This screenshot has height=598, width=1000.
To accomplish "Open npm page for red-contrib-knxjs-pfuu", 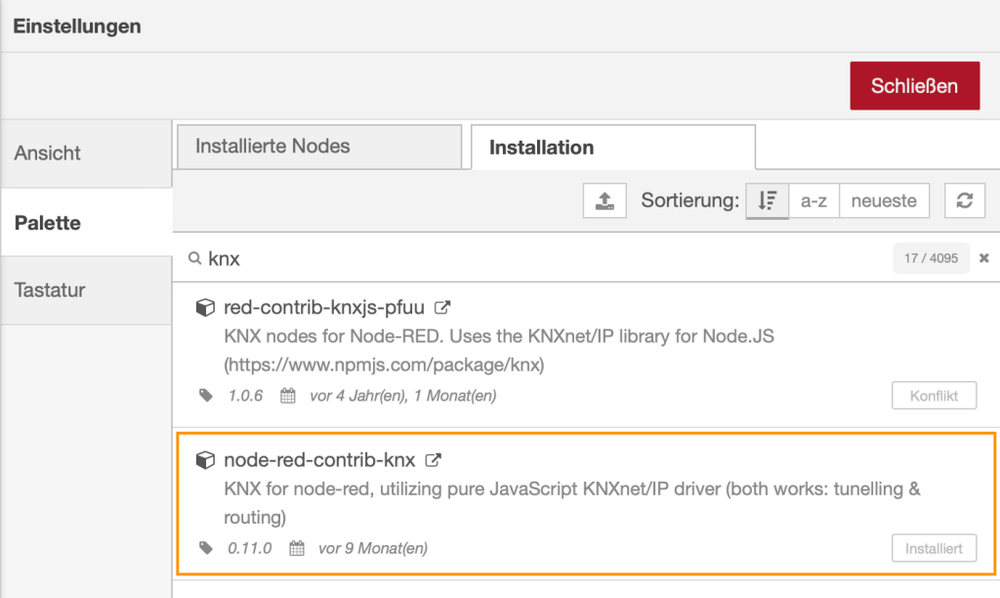I will tap(442, 308).
